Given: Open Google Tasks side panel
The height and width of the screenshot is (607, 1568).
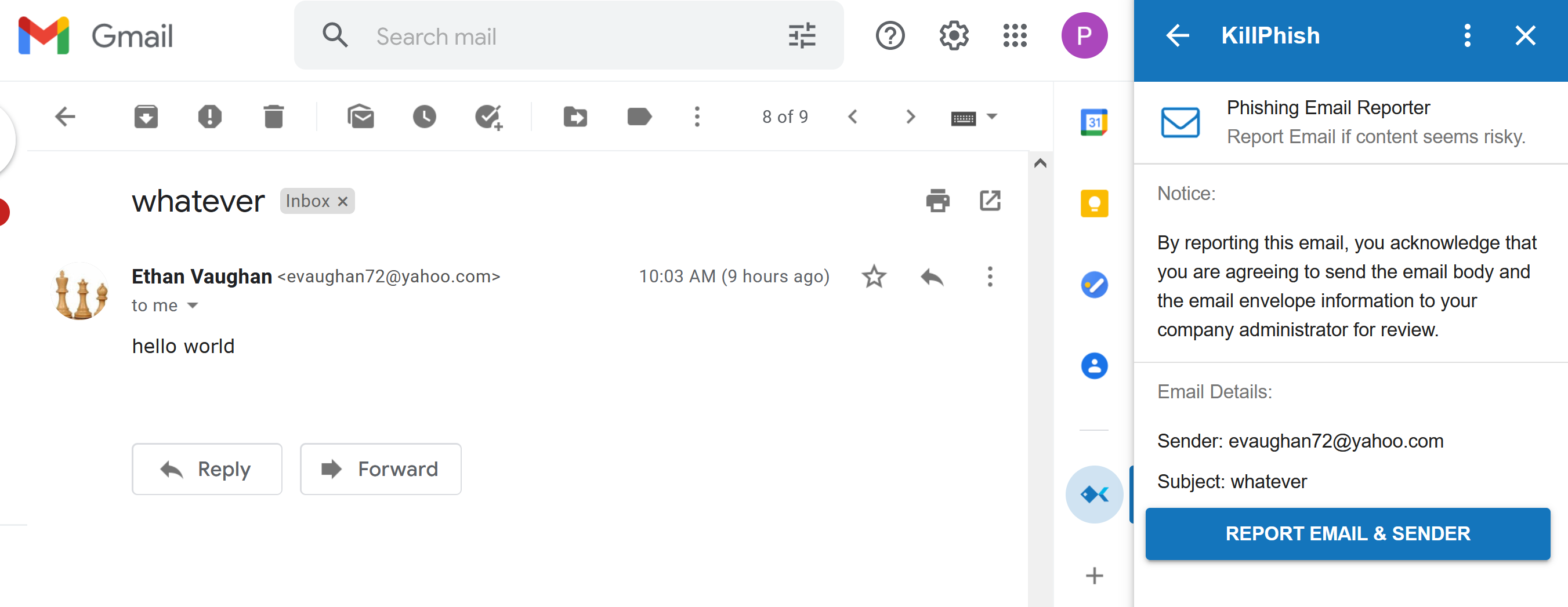Looking at the screenshot, I should [1095, 285].
